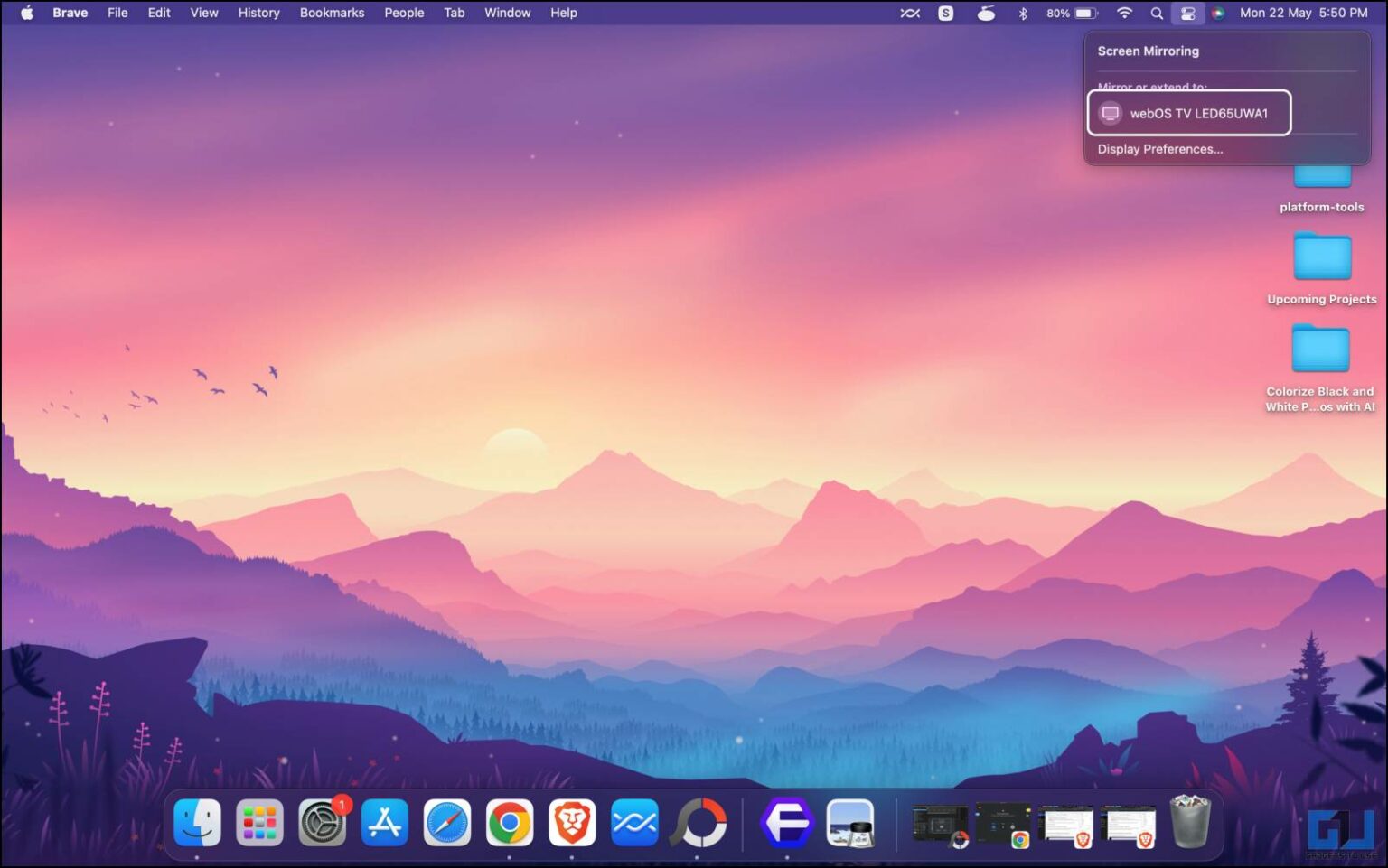Image resolution: width=1388 pixels, height=868 pixels.
Task: Open Safari from the Dock
Action: point(446,823)
